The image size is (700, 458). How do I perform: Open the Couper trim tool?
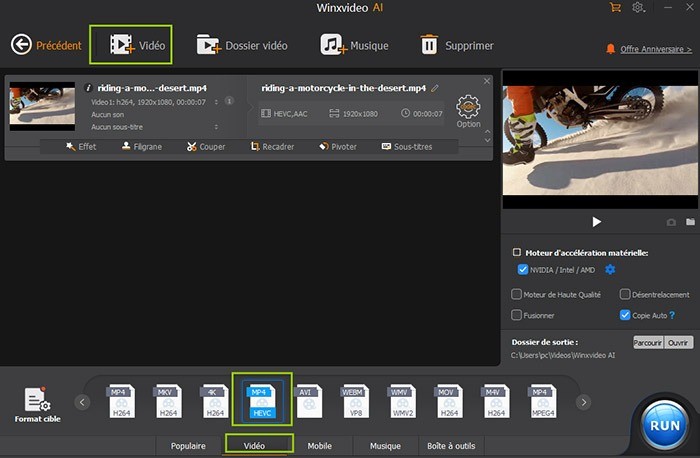point(206,146)
